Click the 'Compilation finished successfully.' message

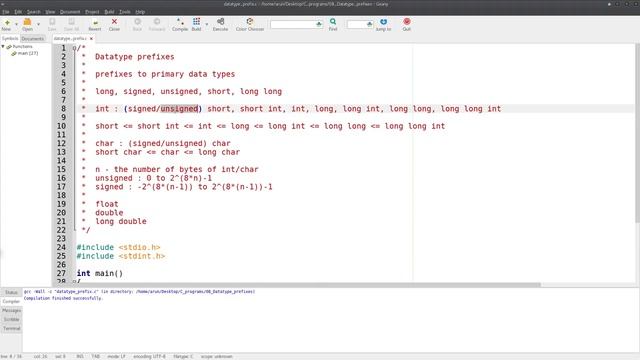tap(63, 298)
